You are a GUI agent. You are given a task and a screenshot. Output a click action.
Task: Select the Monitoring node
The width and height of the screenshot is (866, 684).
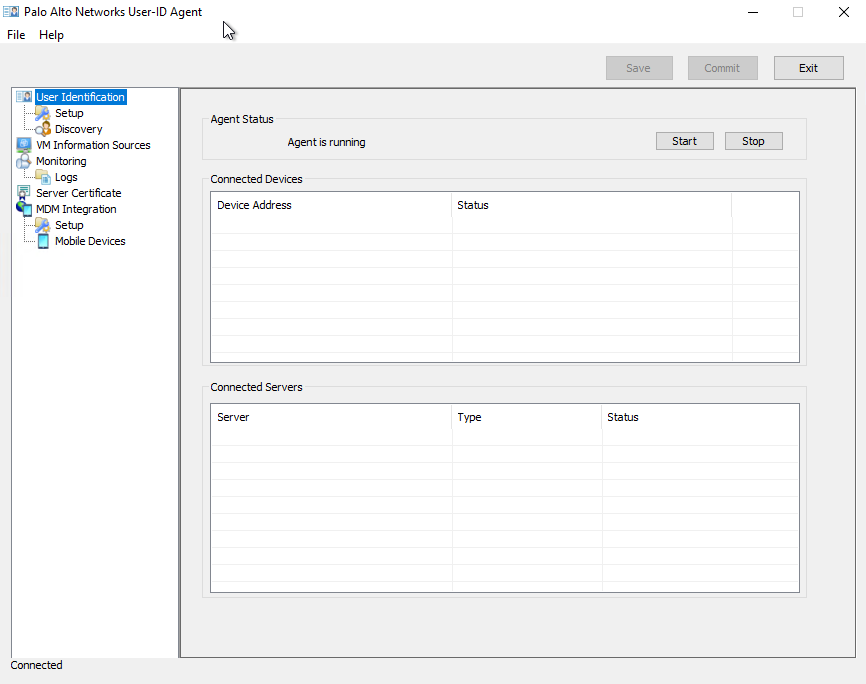[61, 161]
